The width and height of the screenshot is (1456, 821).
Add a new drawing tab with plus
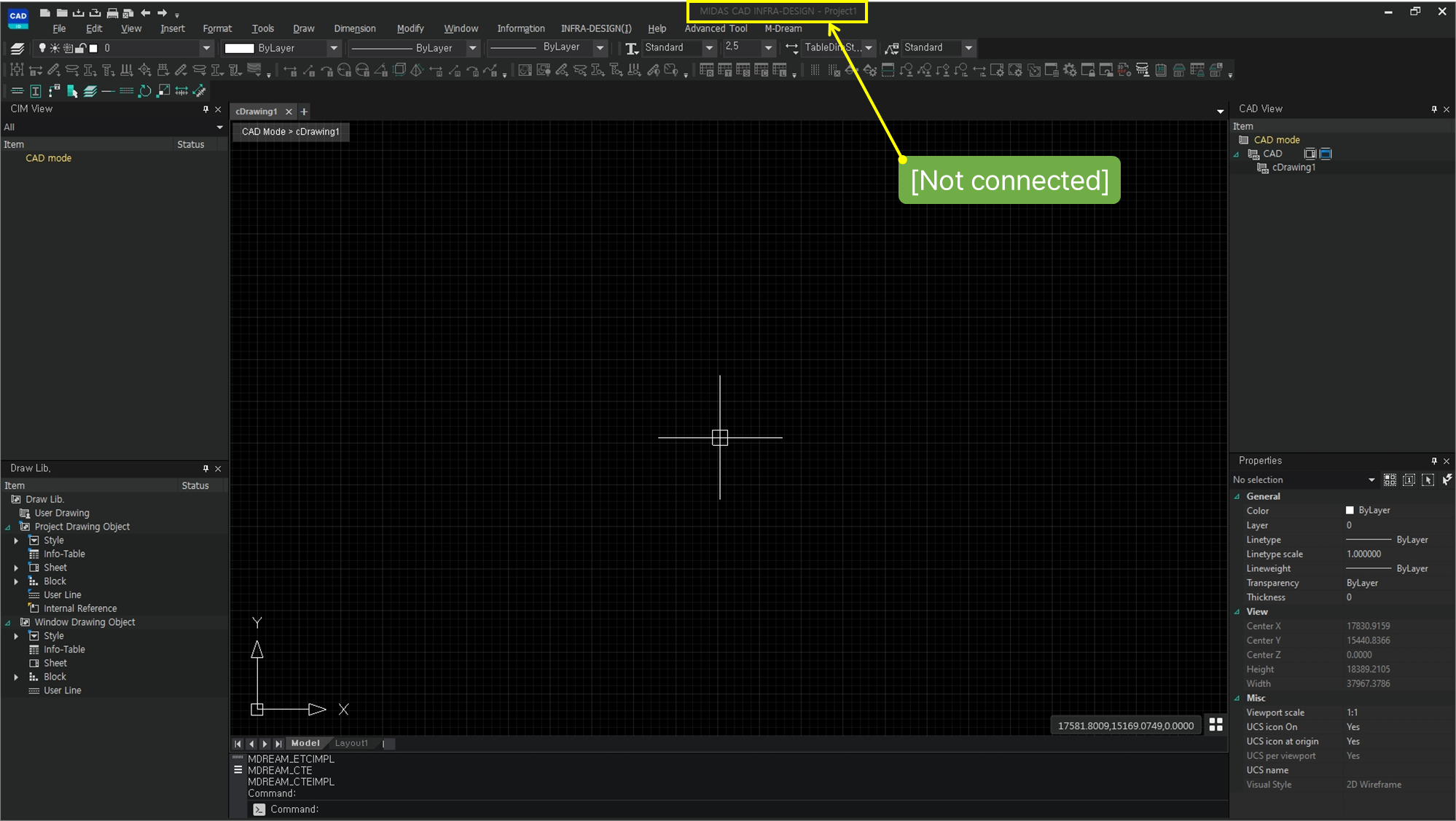click(304, 111)
